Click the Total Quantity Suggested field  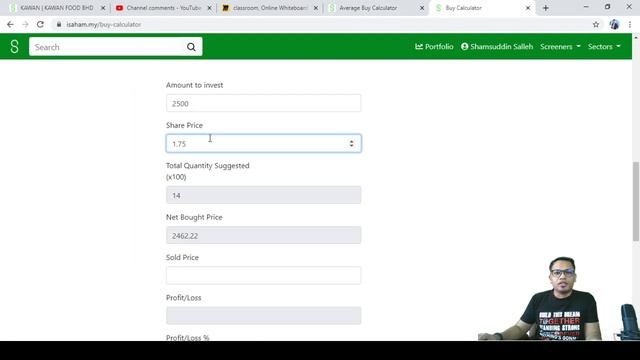263,195
